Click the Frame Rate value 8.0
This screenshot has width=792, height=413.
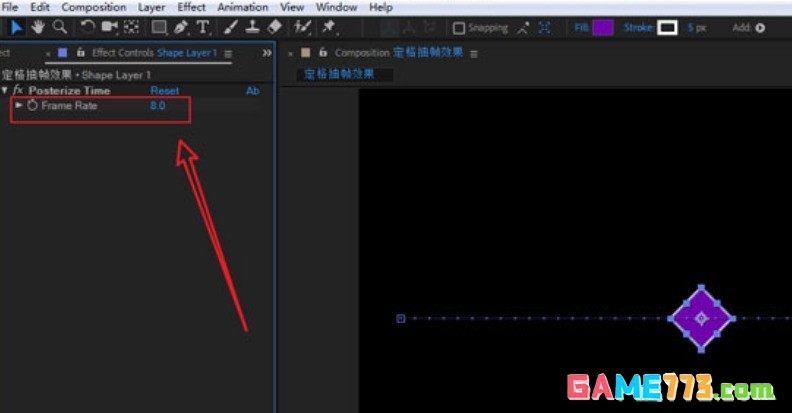pos(157,105)
